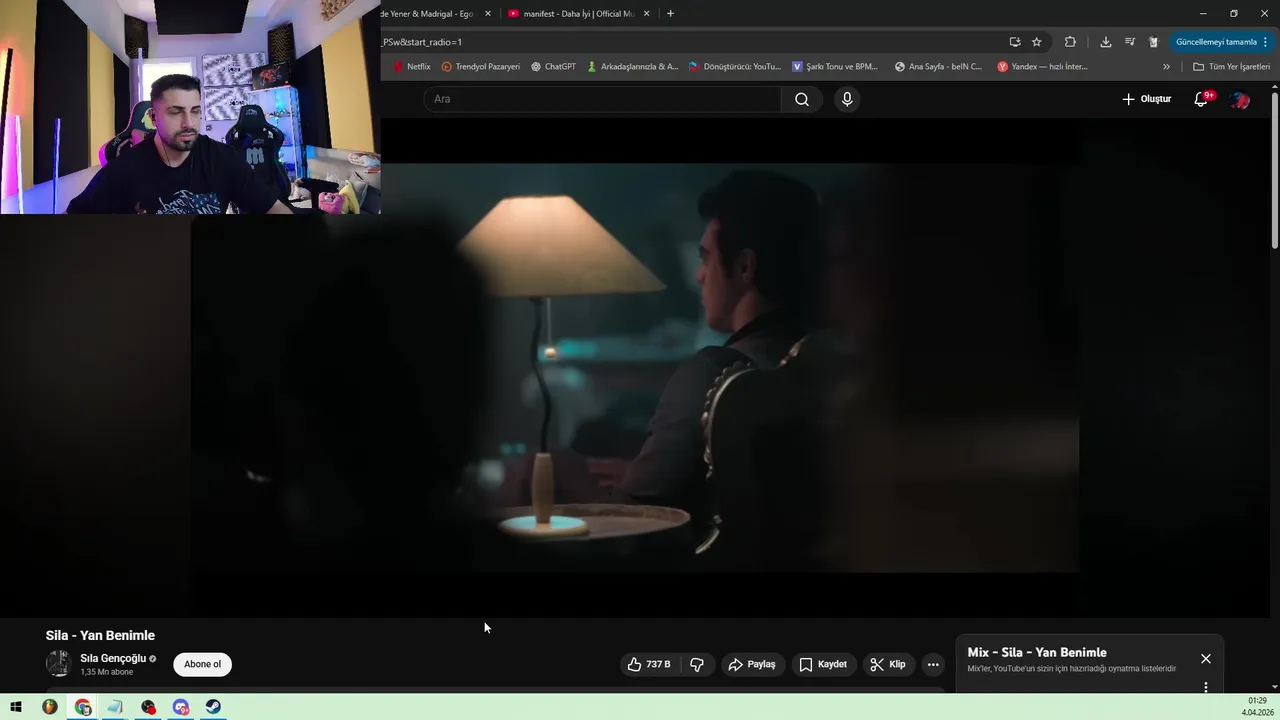Open the red-and-black taskbar app icon
The width and height of the screenshot is (1280, 720).
148,707
